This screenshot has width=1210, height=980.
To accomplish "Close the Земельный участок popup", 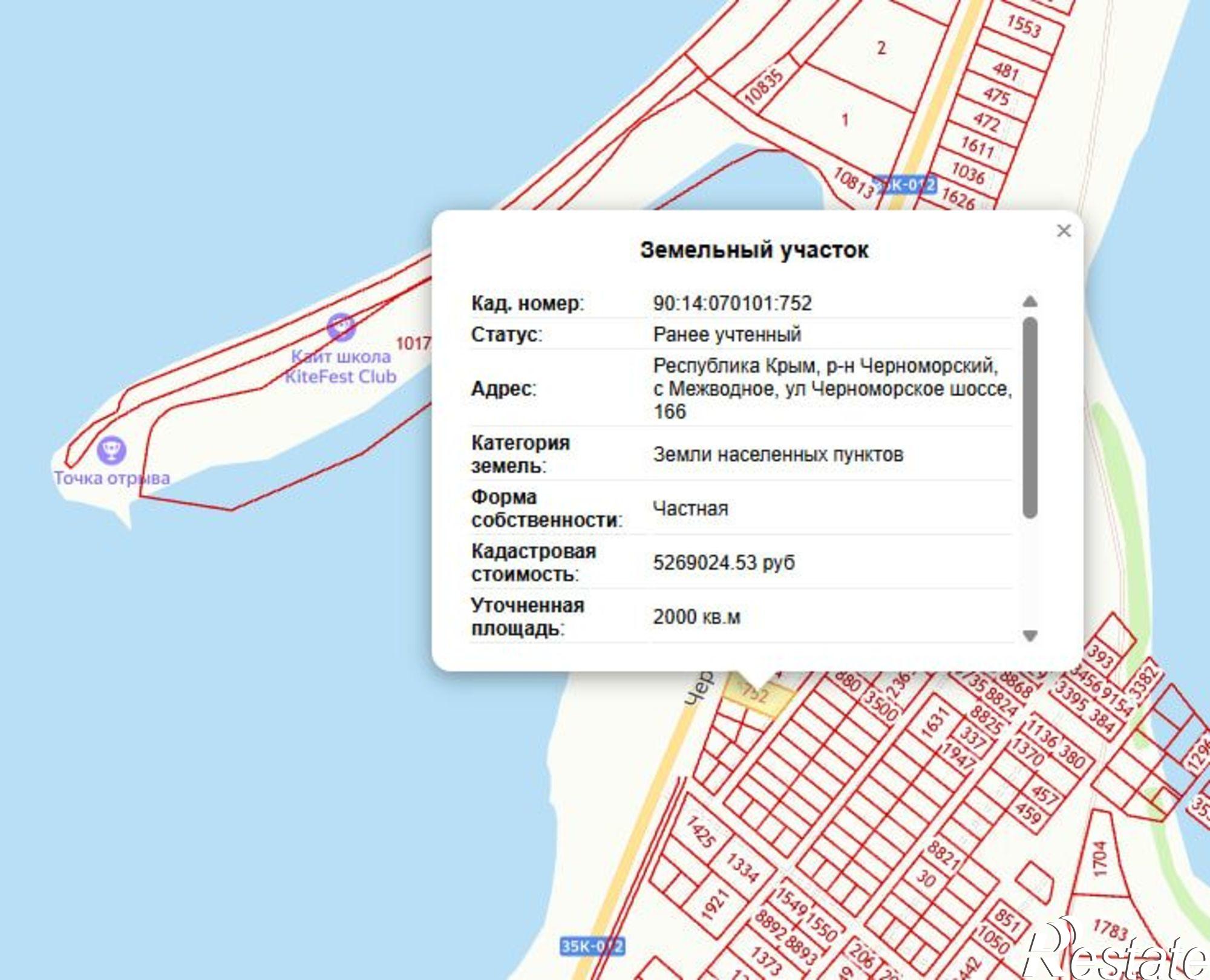I will pyautogui.click(x=1064, y=230).
